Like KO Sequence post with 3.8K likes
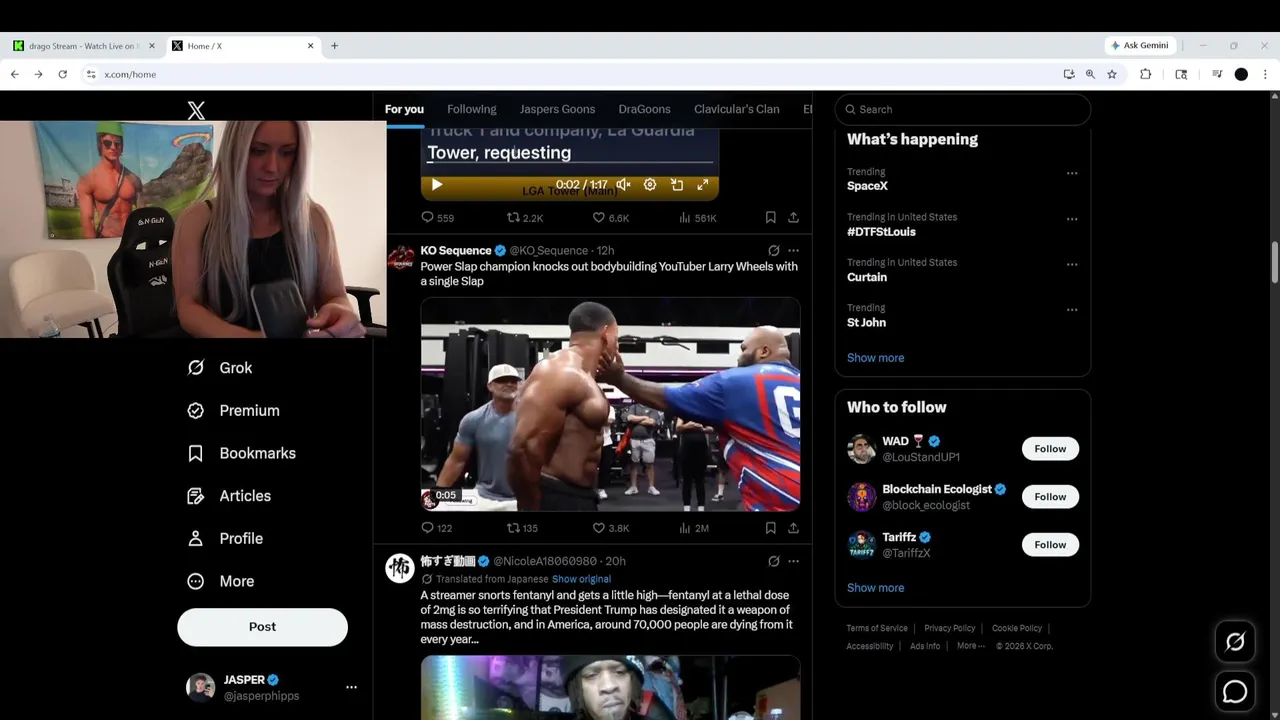The width and height of the screenshot is (1280, 720). (611, 528)
